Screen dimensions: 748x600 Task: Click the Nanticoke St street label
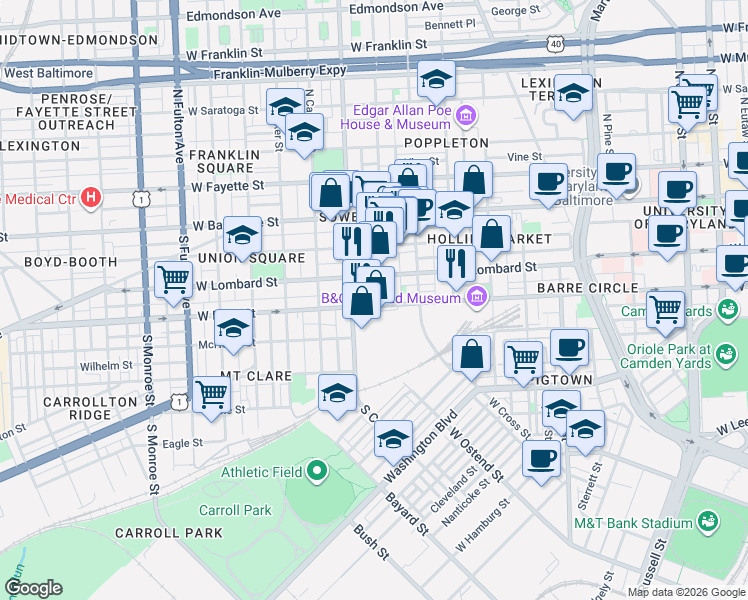466,503
